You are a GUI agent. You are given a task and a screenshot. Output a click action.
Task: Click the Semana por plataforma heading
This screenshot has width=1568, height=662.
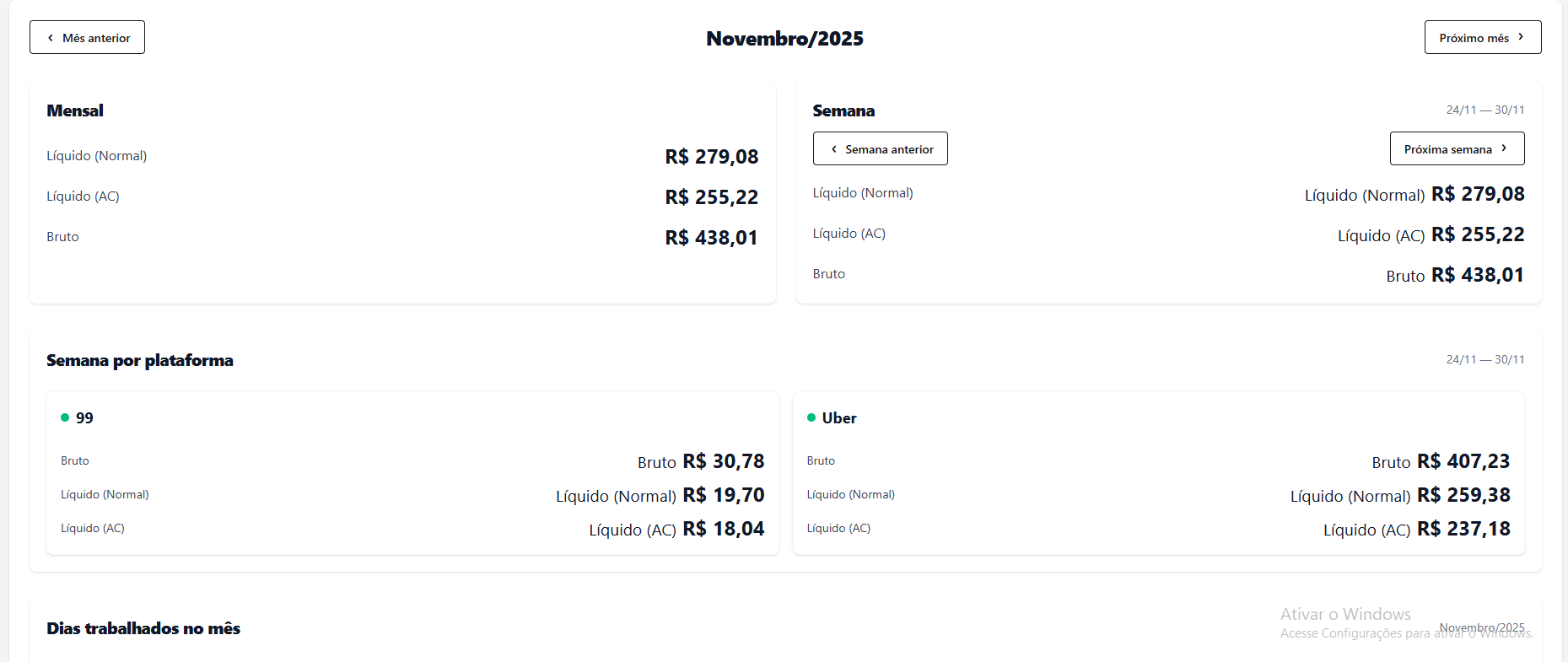coord(140,360)
